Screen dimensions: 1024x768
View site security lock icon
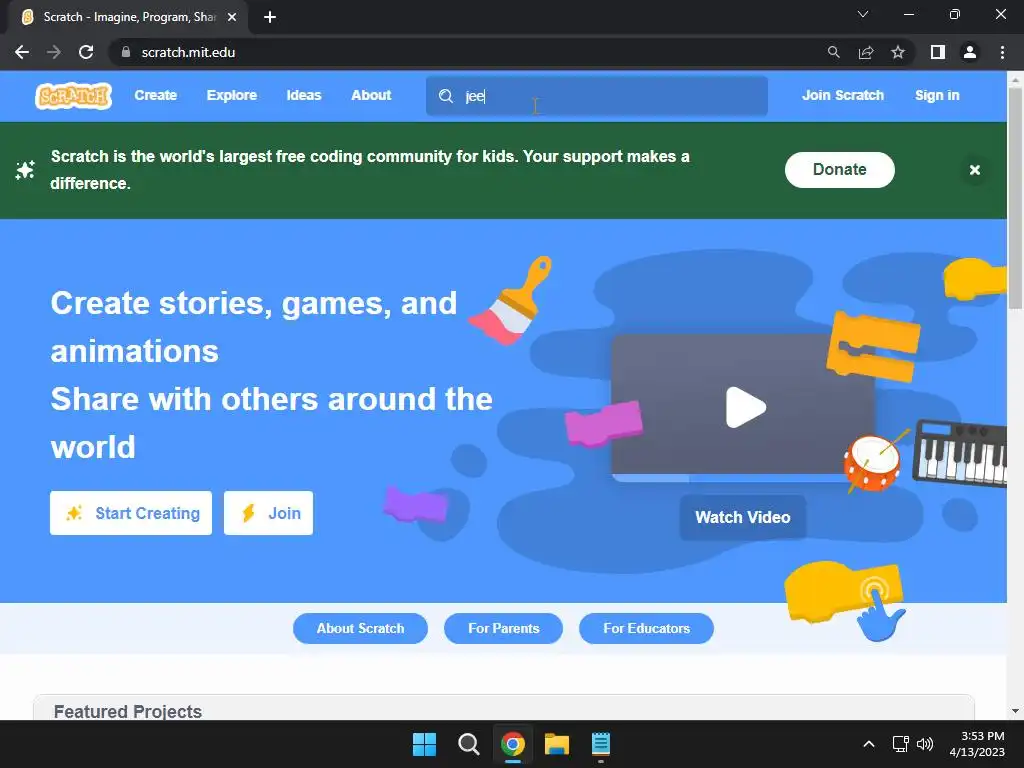(126, 52)
